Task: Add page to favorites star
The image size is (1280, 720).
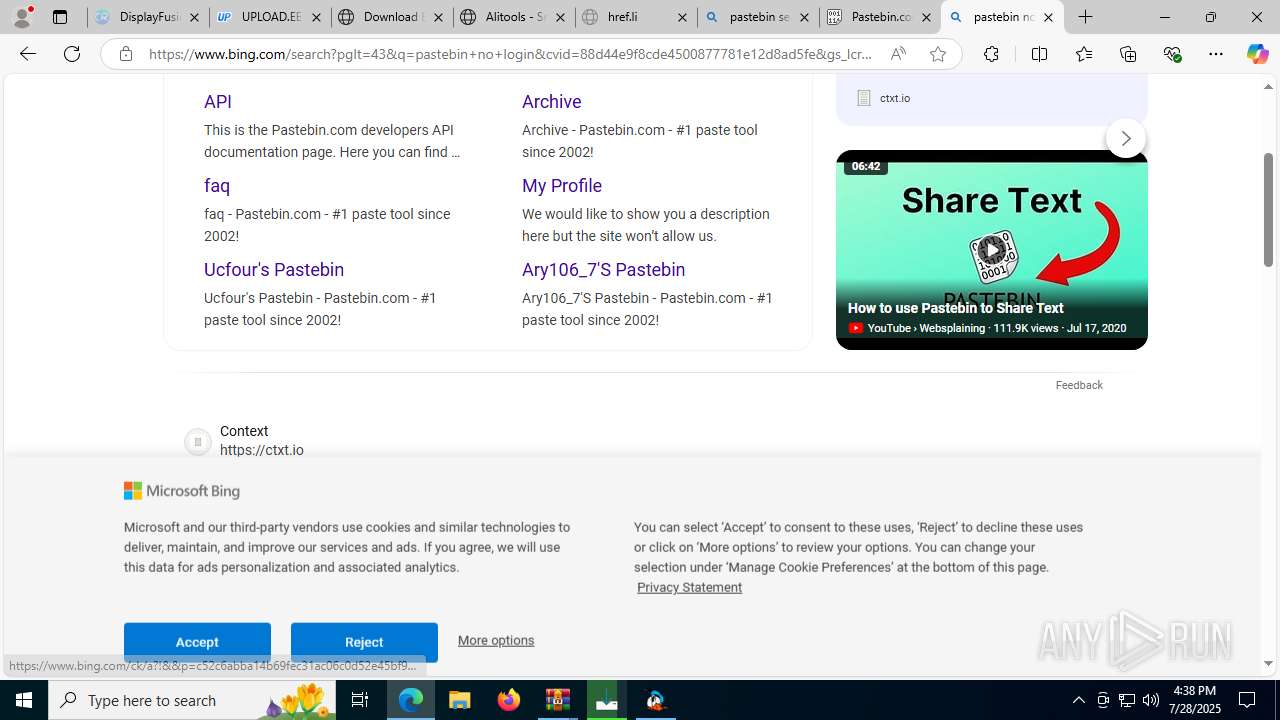Action: tap(937, 54)
